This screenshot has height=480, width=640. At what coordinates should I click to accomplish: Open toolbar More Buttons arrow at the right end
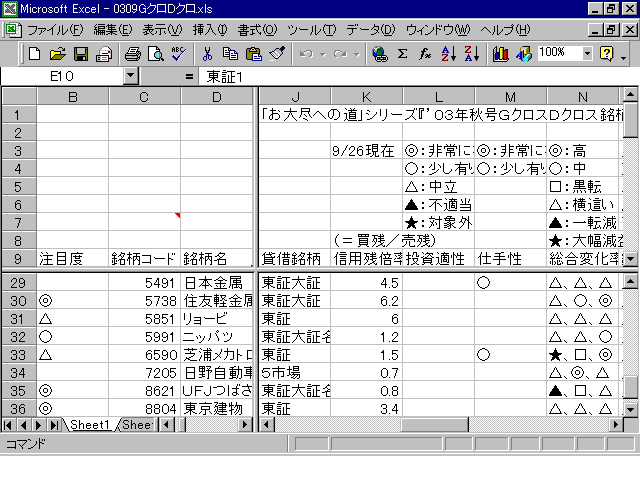(x=624, y=57)
